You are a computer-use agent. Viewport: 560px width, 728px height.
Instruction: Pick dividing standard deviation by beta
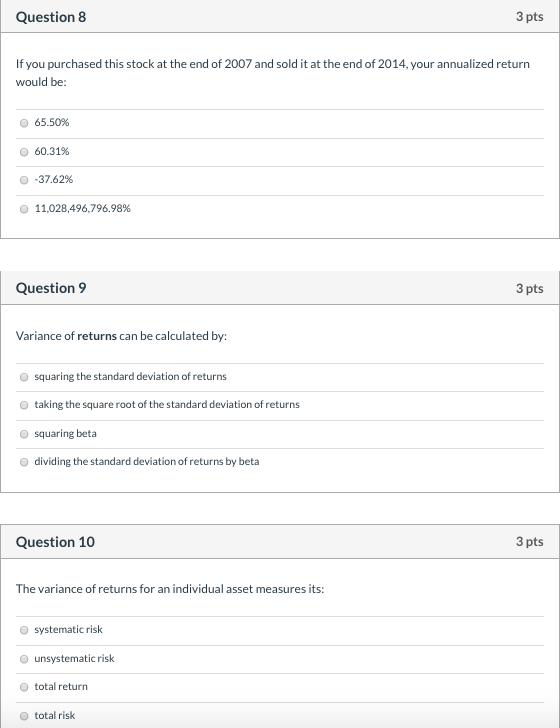24,462
